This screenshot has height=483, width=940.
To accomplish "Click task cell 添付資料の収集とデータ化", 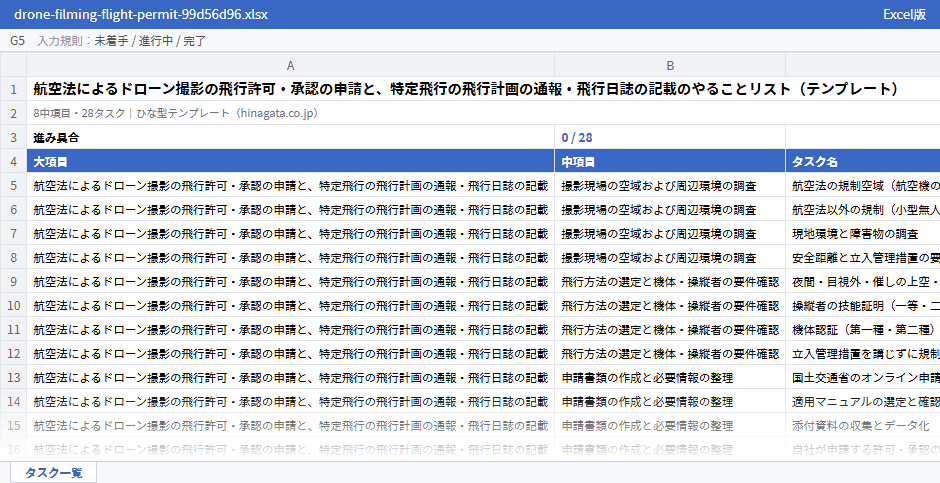I will 863,425.
